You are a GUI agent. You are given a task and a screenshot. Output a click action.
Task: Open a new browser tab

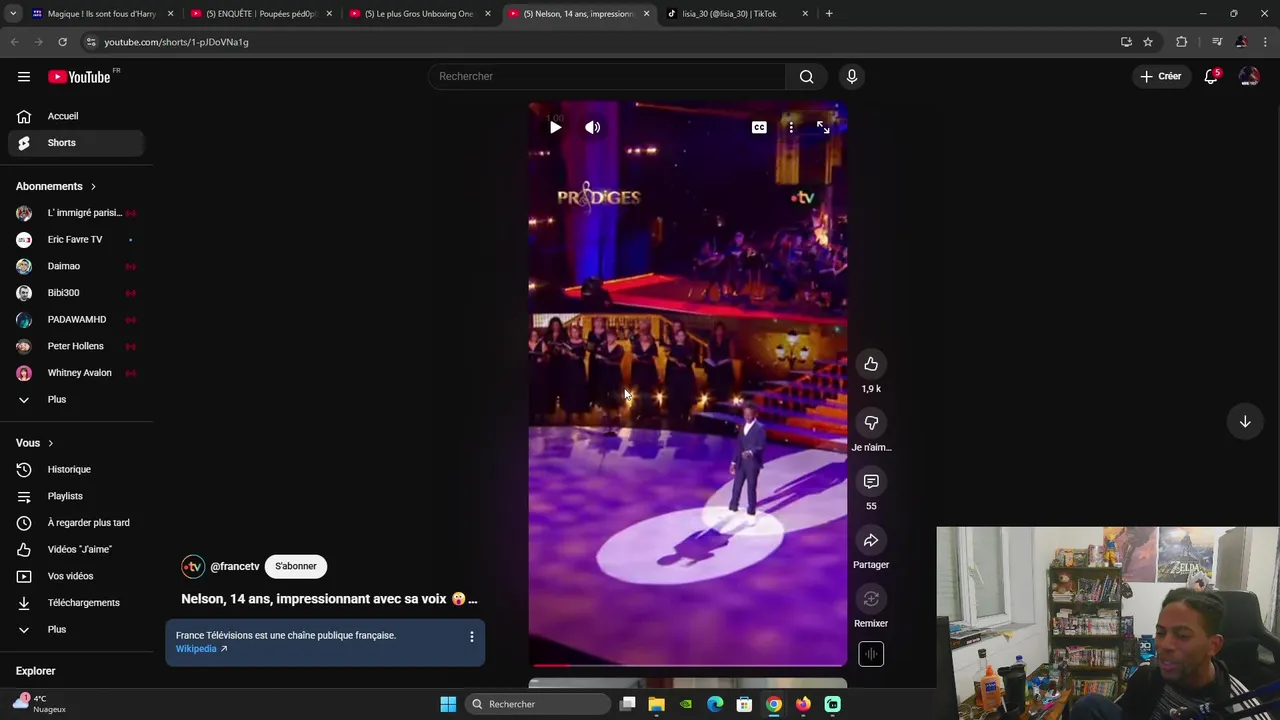coord(829,14)
